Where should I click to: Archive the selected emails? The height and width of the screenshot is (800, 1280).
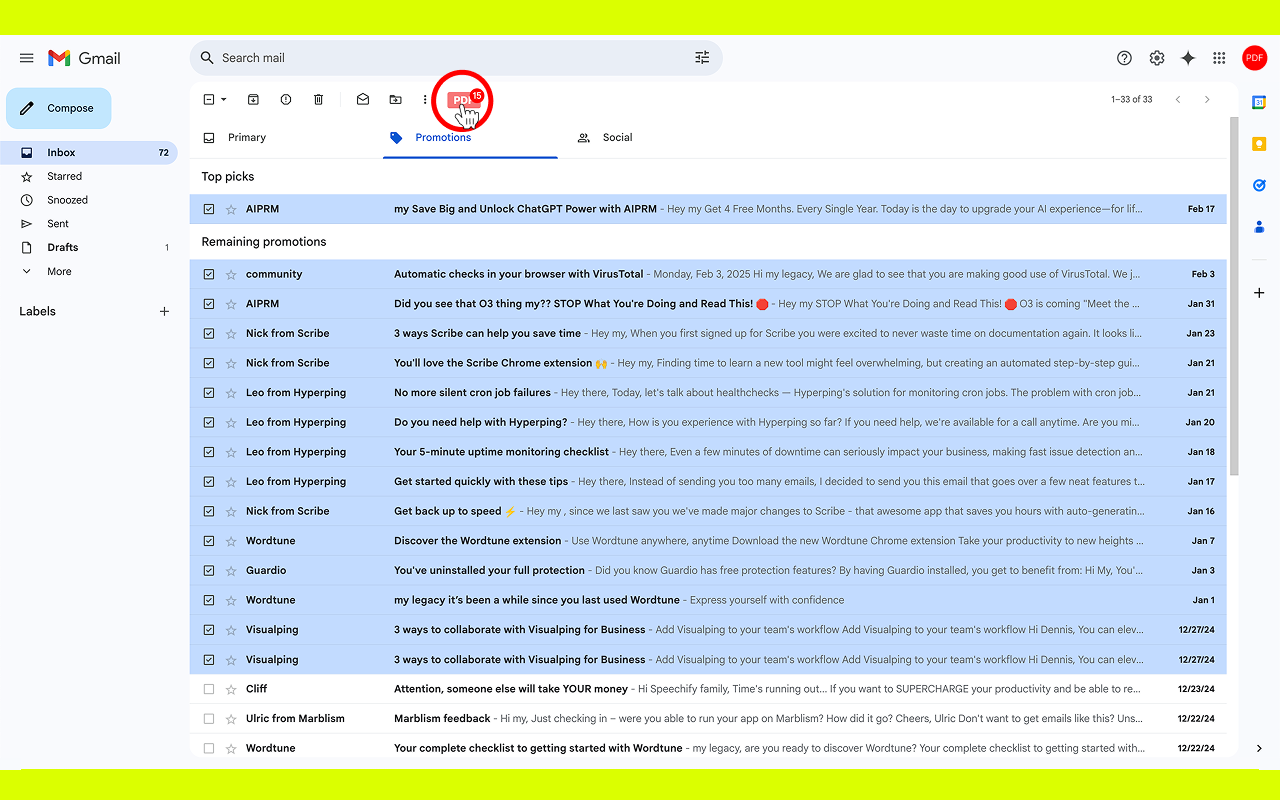tap(253, 99)
